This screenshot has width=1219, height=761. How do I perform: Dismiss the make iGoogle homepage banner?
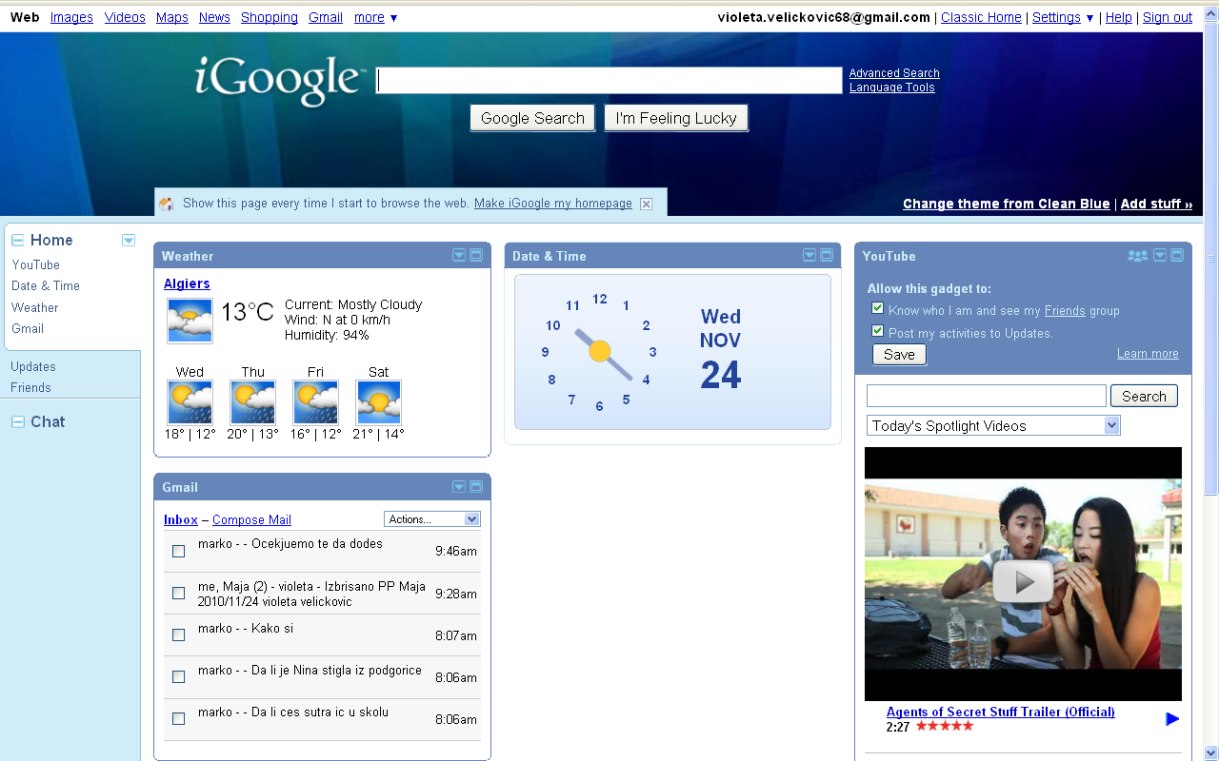[x=646, y=204]
